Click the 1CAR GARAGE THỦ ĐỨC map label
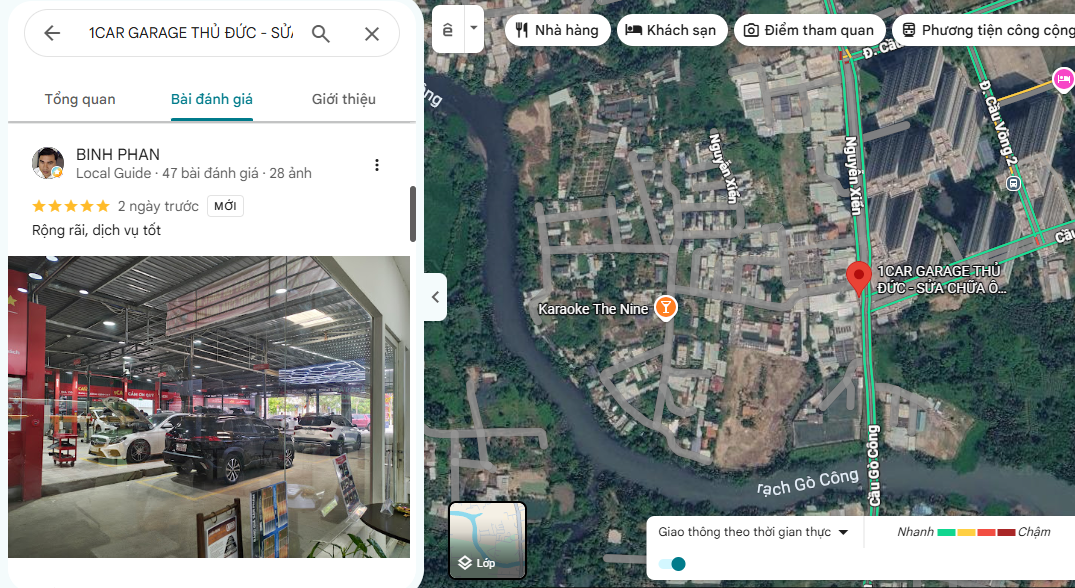 click(942, 280)
